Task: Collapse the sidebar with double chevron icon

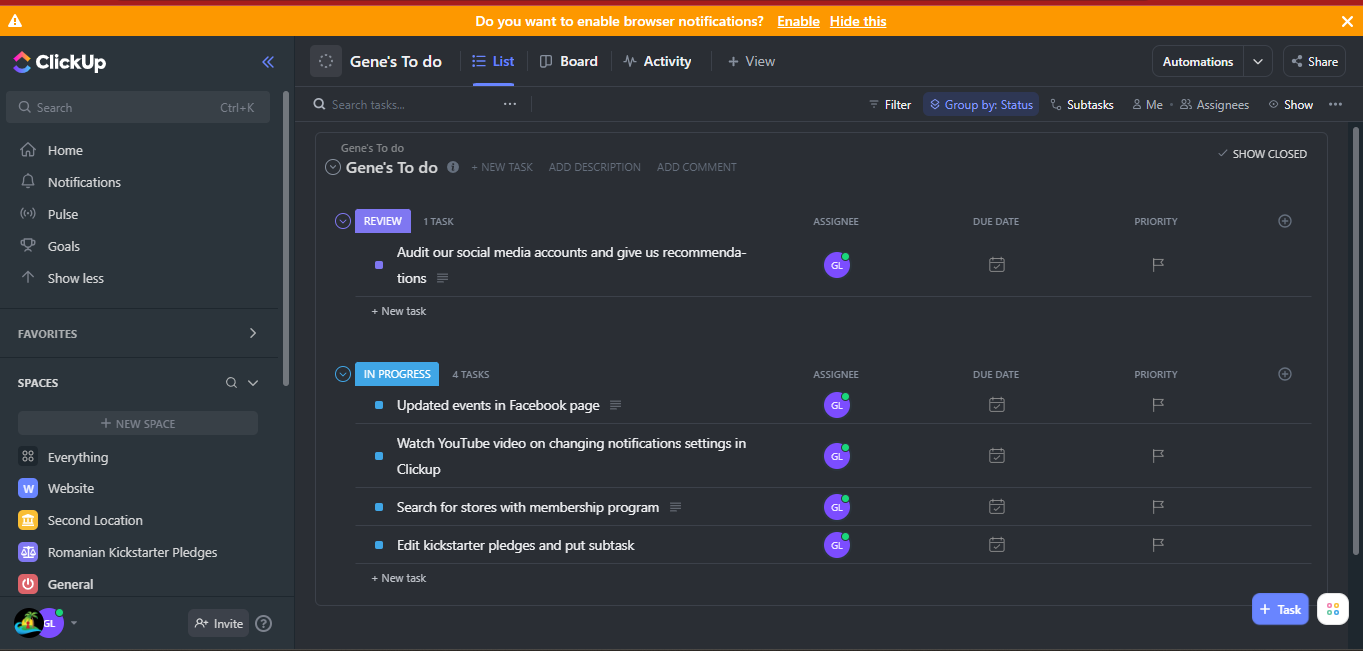Action: [x=268, y=62]
